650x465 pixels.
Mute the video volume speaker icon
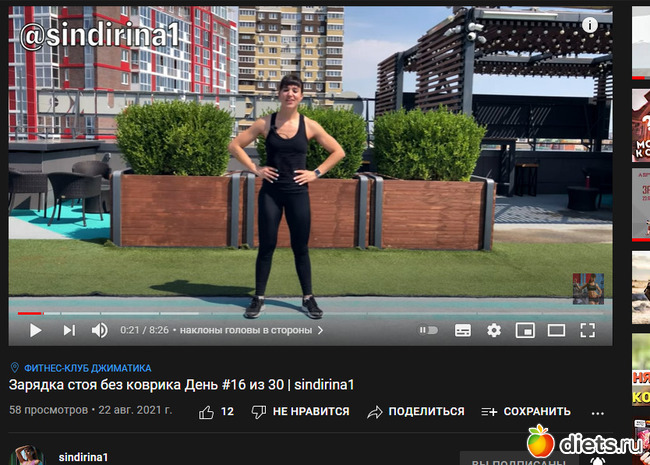[x=99, y=330]
